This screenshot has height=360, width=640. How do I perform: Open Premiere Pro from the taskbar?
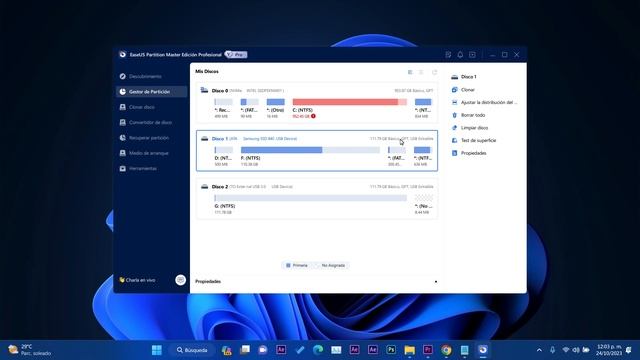(x=428, y=350)
